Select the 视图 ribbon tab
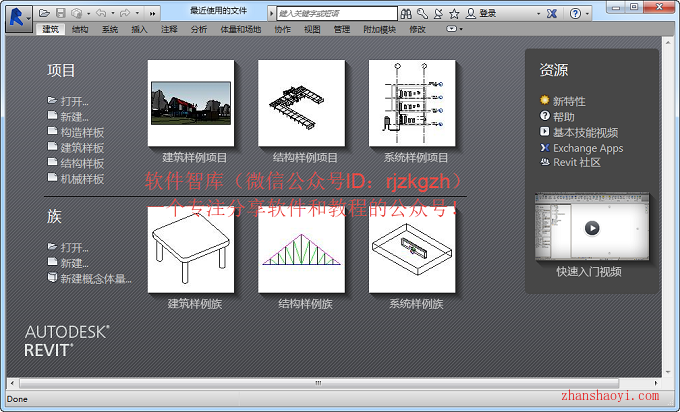This screenshot has height=412, width=680. click(312, 29)
